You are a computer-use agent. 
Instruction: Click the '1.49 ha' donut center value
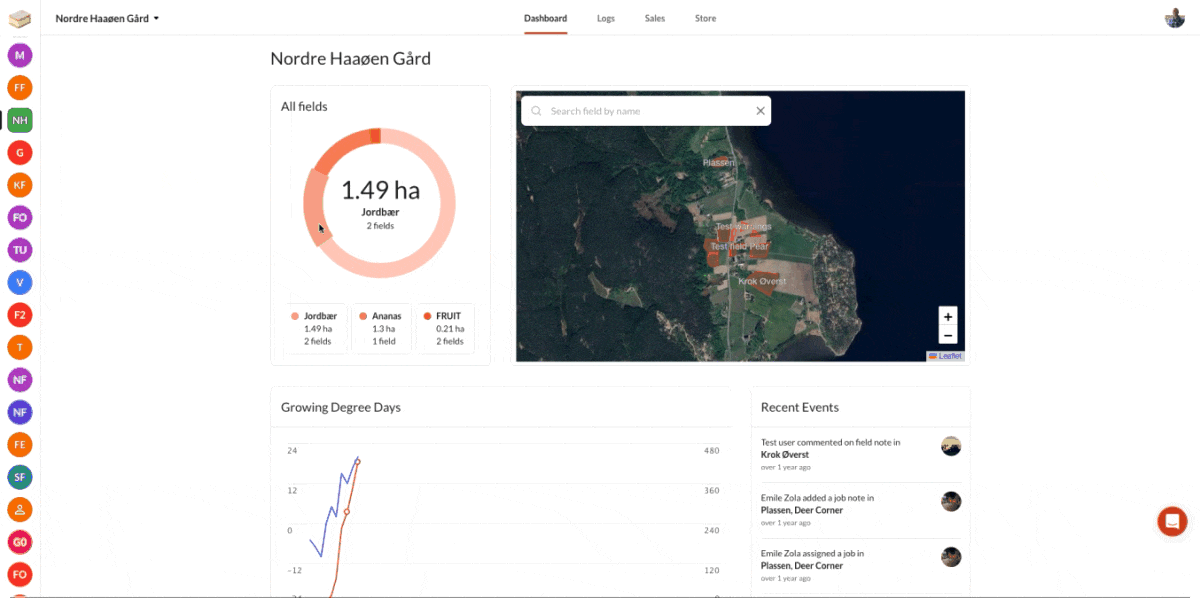pos(380,190)
